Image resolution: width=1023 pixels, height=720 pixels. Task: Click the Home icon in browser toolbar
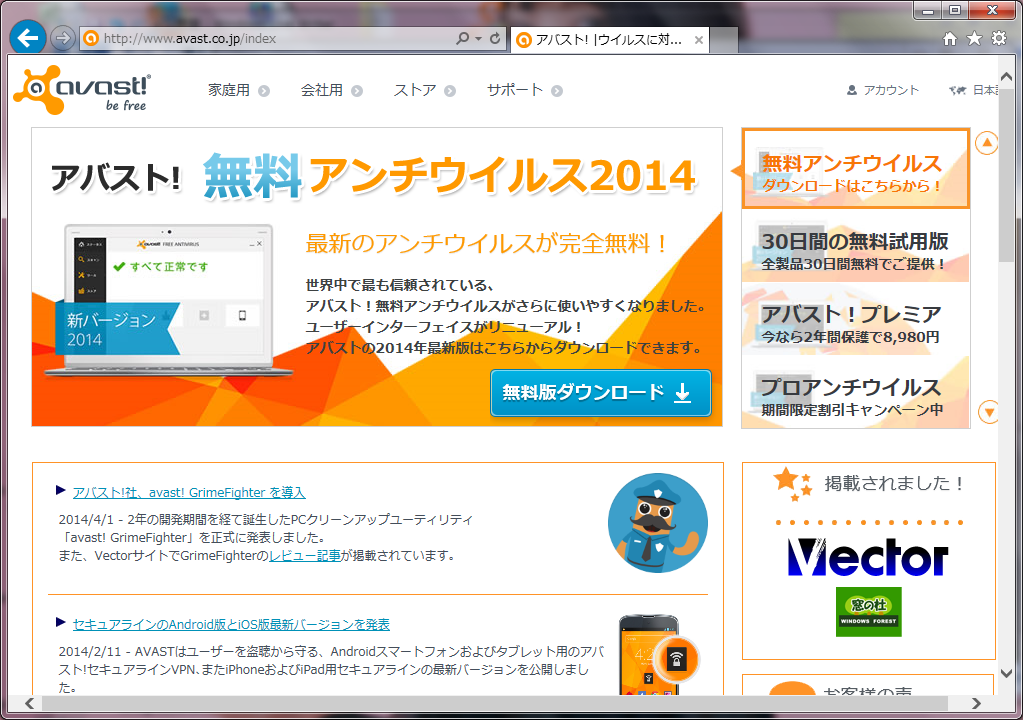[950, 38]
